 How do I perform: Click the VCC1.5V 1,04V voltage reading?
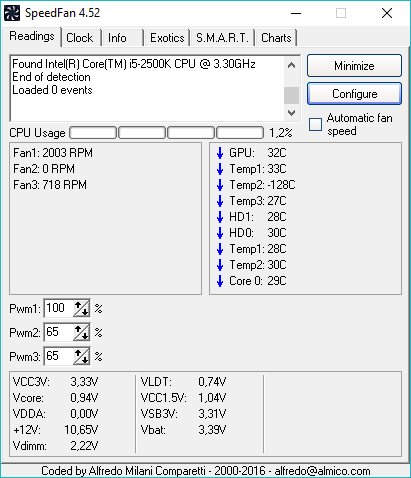pyautogui.click(x=183, y=398)
